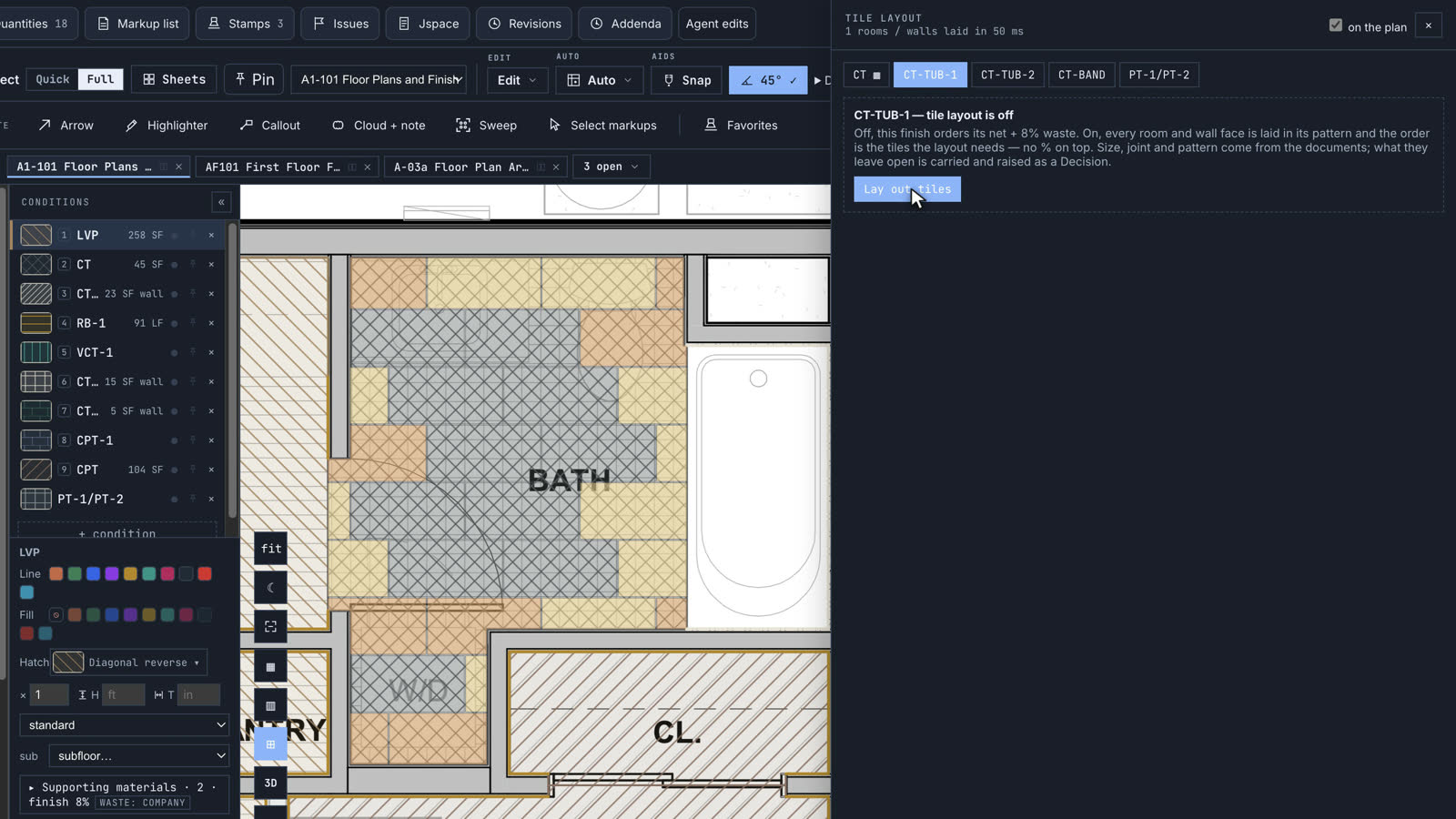Viewport: 1456px width, 819px height.
Task: Open the Sheets panel
Action: click(x=174, y=80)
